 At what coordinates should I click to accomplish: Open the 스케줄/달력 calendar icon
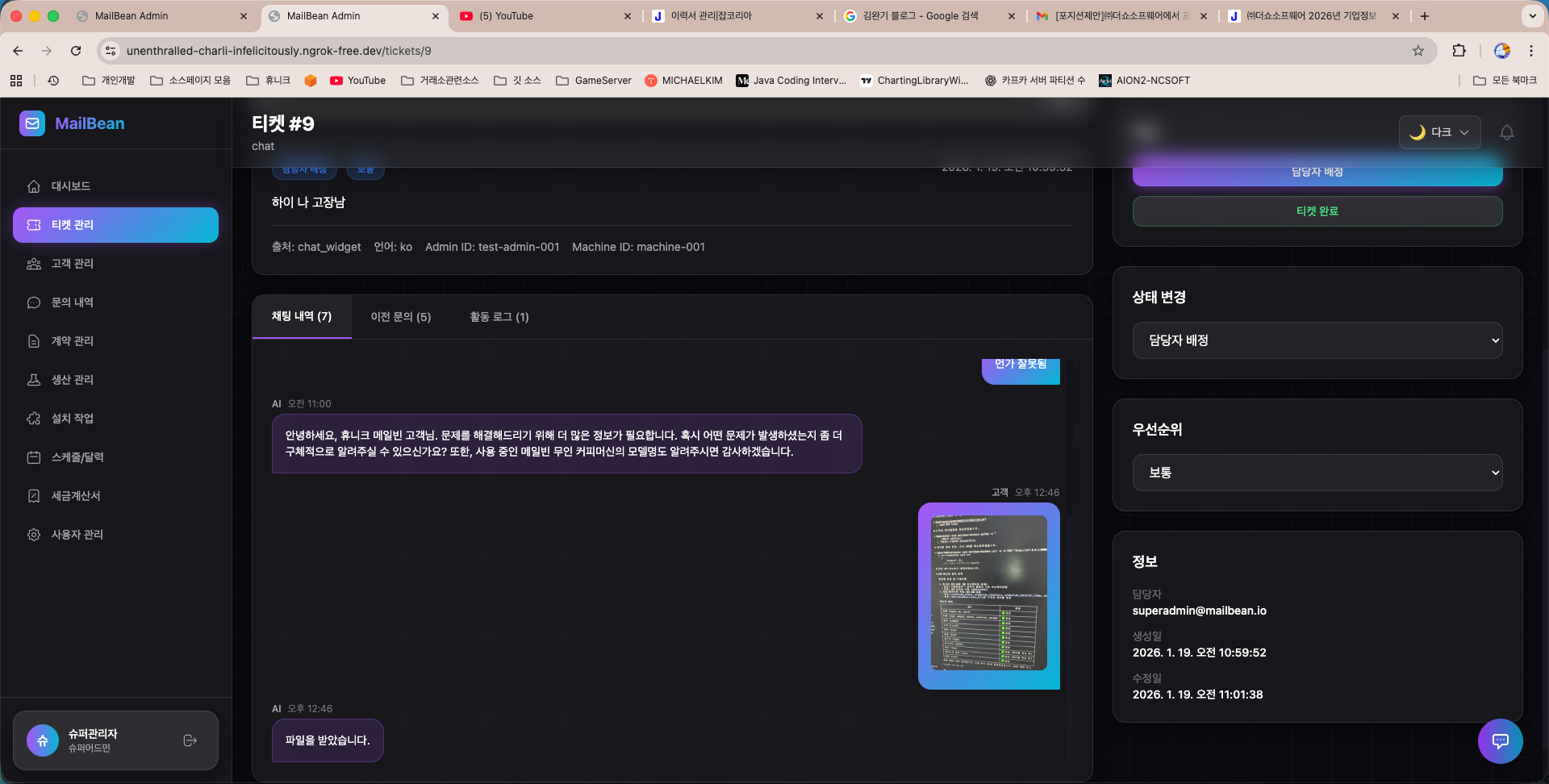pos(34,457)
